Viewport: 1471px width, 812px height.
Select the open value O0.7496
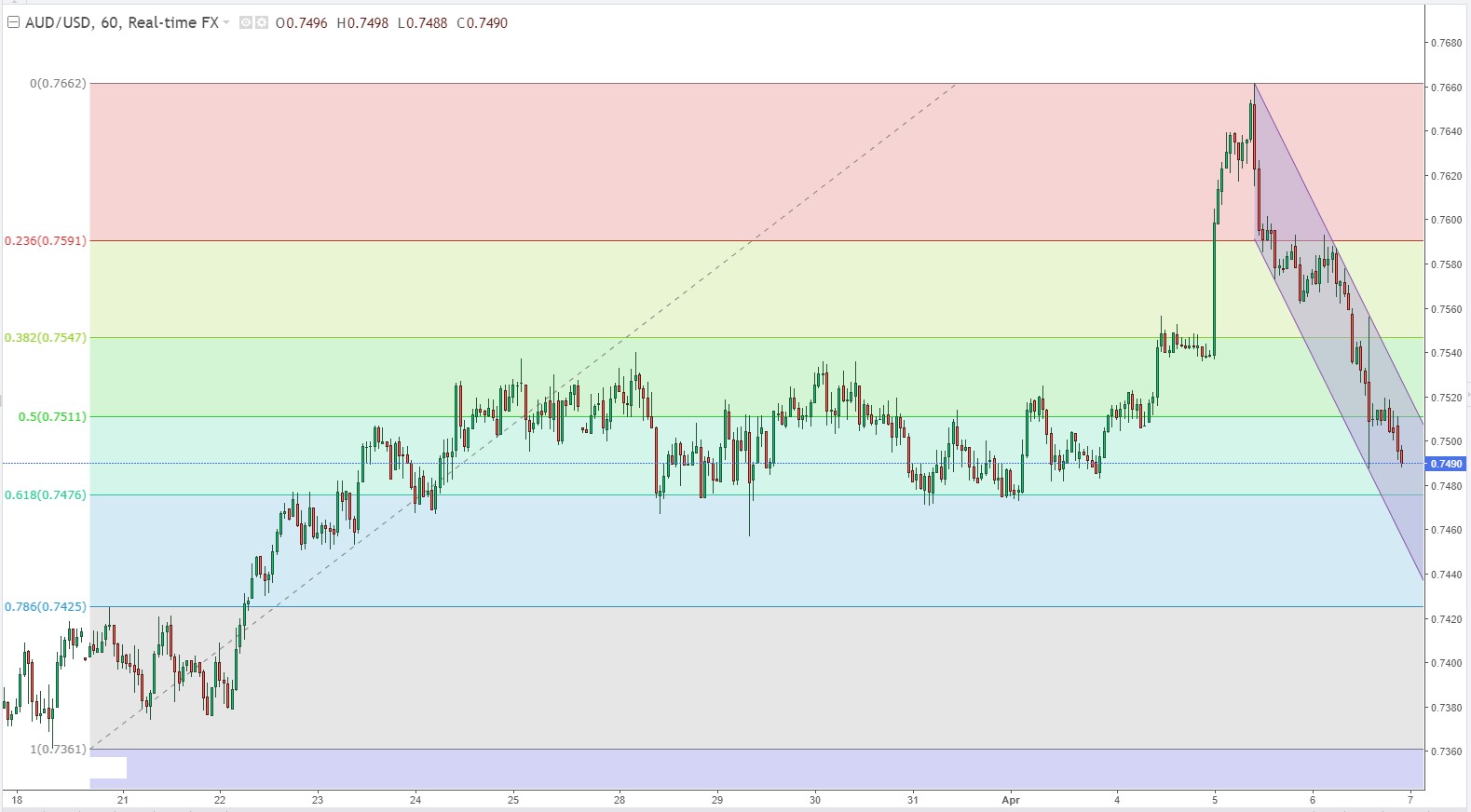pos(302,22)
